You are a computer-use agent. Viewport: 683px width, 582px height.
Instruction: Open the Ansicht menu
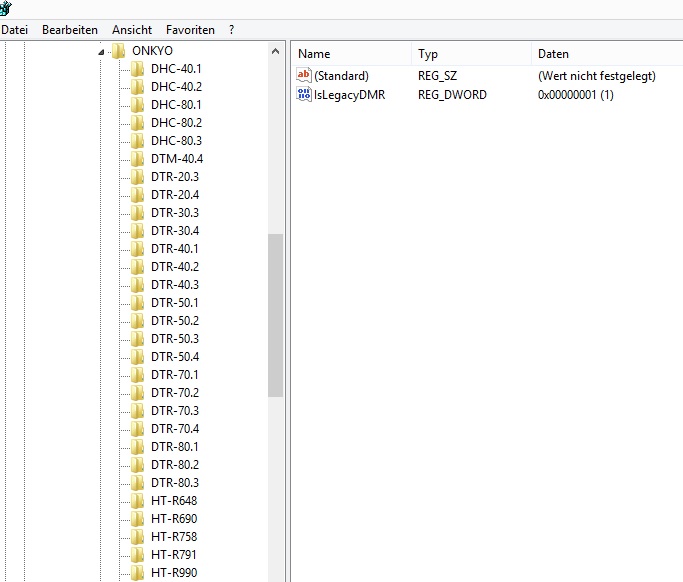[x=132, y=30]
